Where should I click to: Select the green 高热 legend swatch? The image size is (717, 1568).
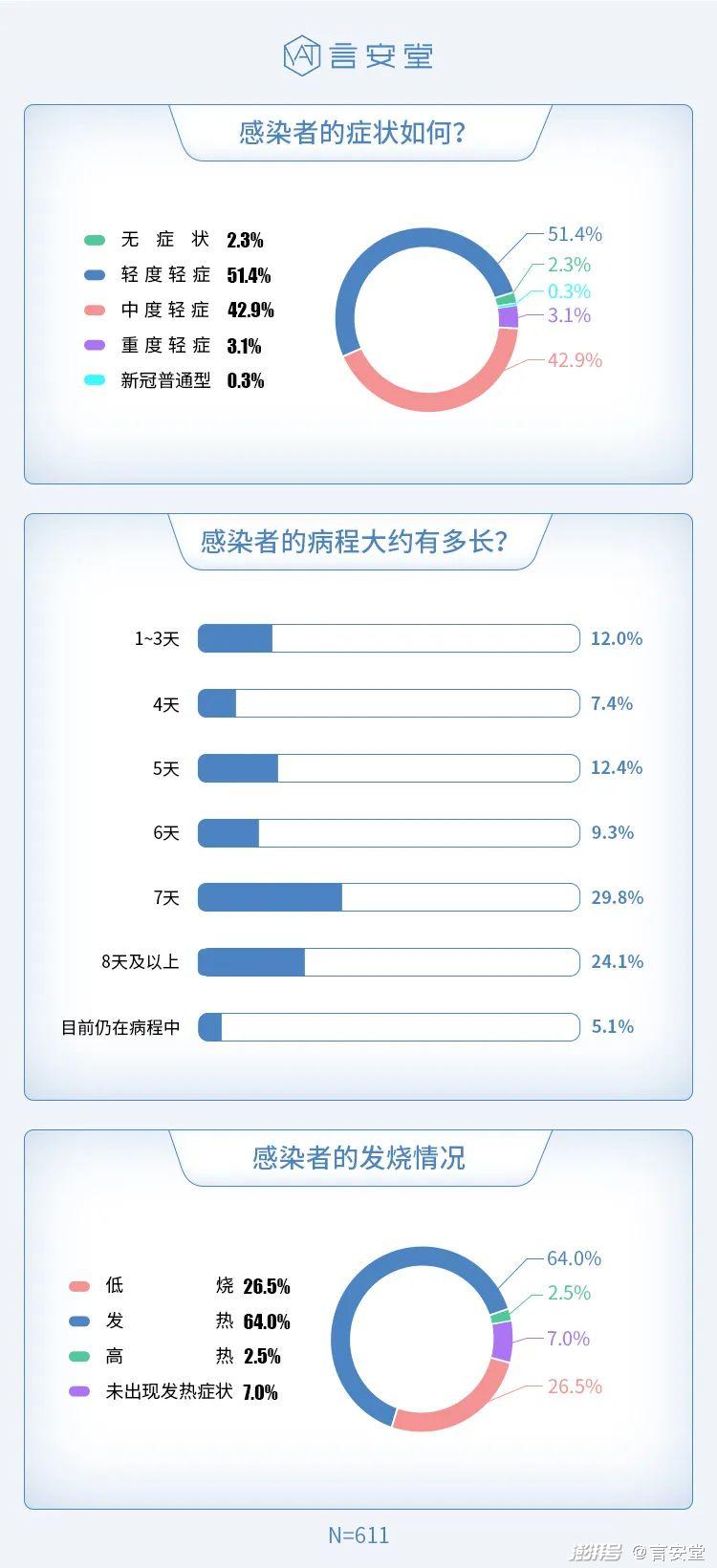point(80,1356)
